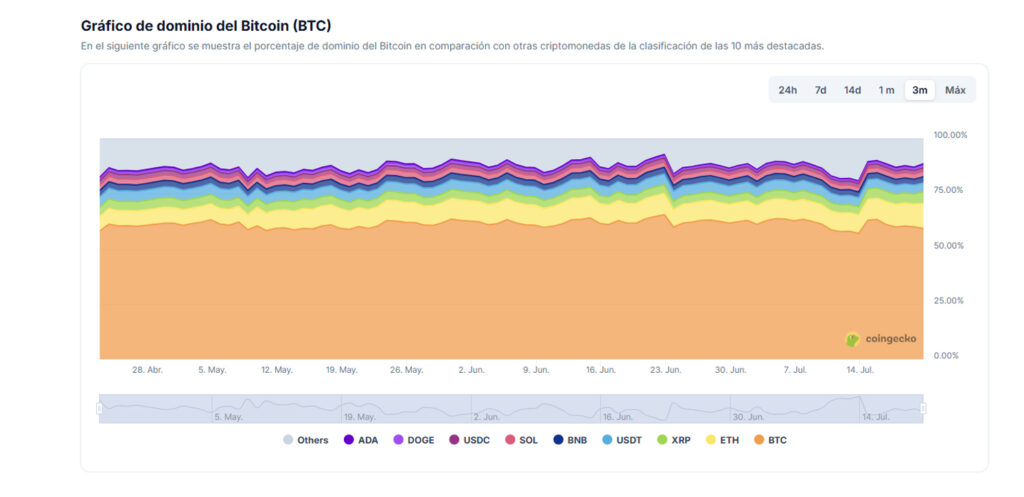Select the 1 m range button
1024x497 pixels.
[x=886, y=90]
